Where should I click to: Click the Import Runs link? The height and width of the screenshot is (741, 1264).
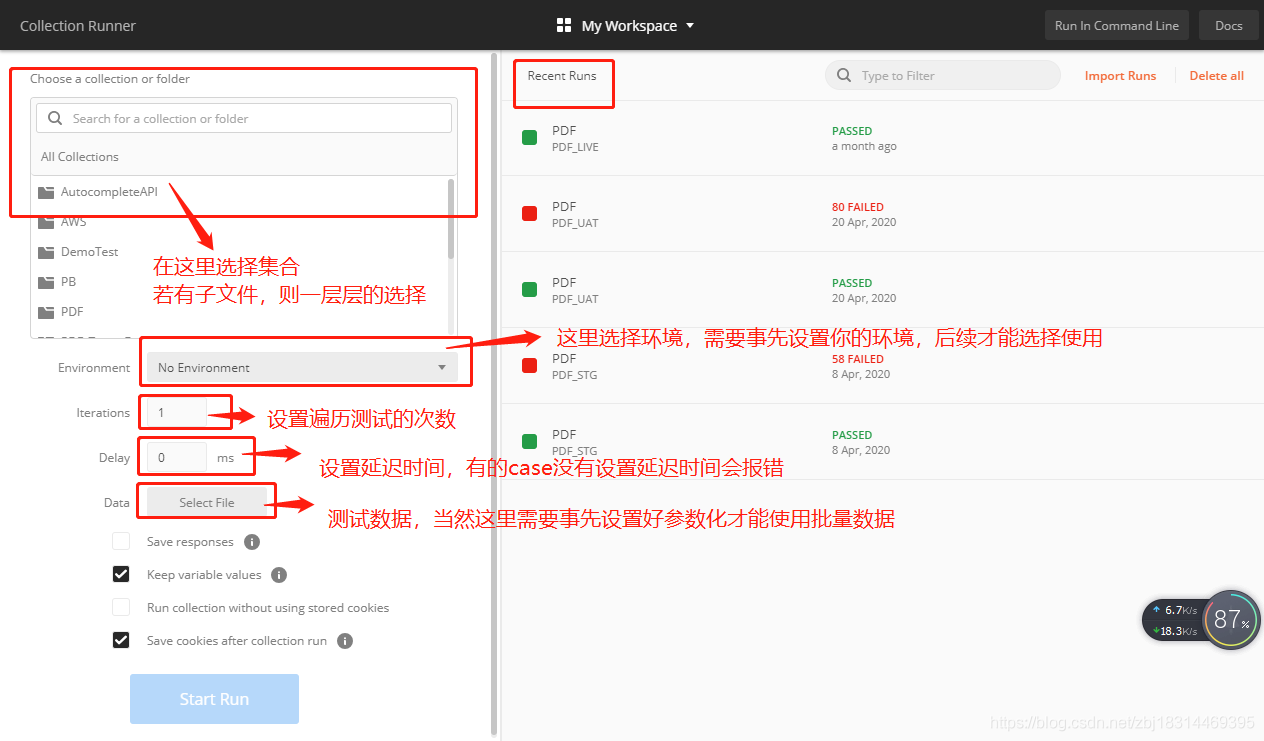tap(1120, 76)
